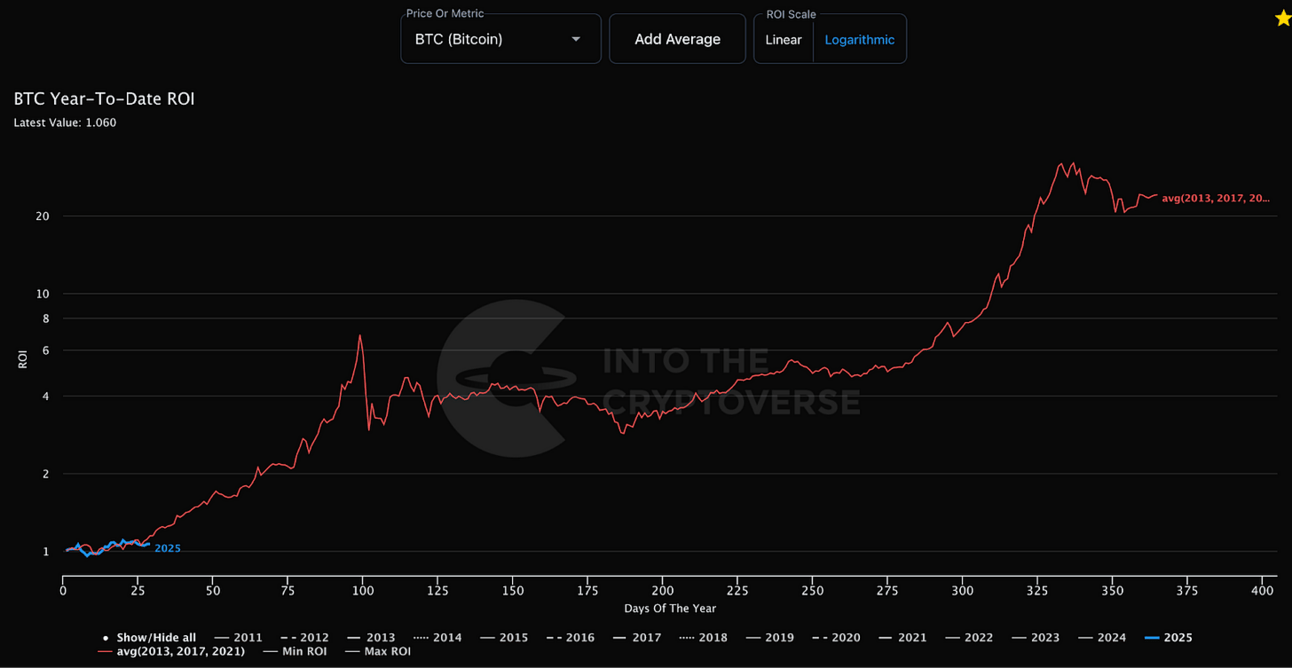
Task: Click the vertical ROI axis title
Action: [x=23, y=359]
